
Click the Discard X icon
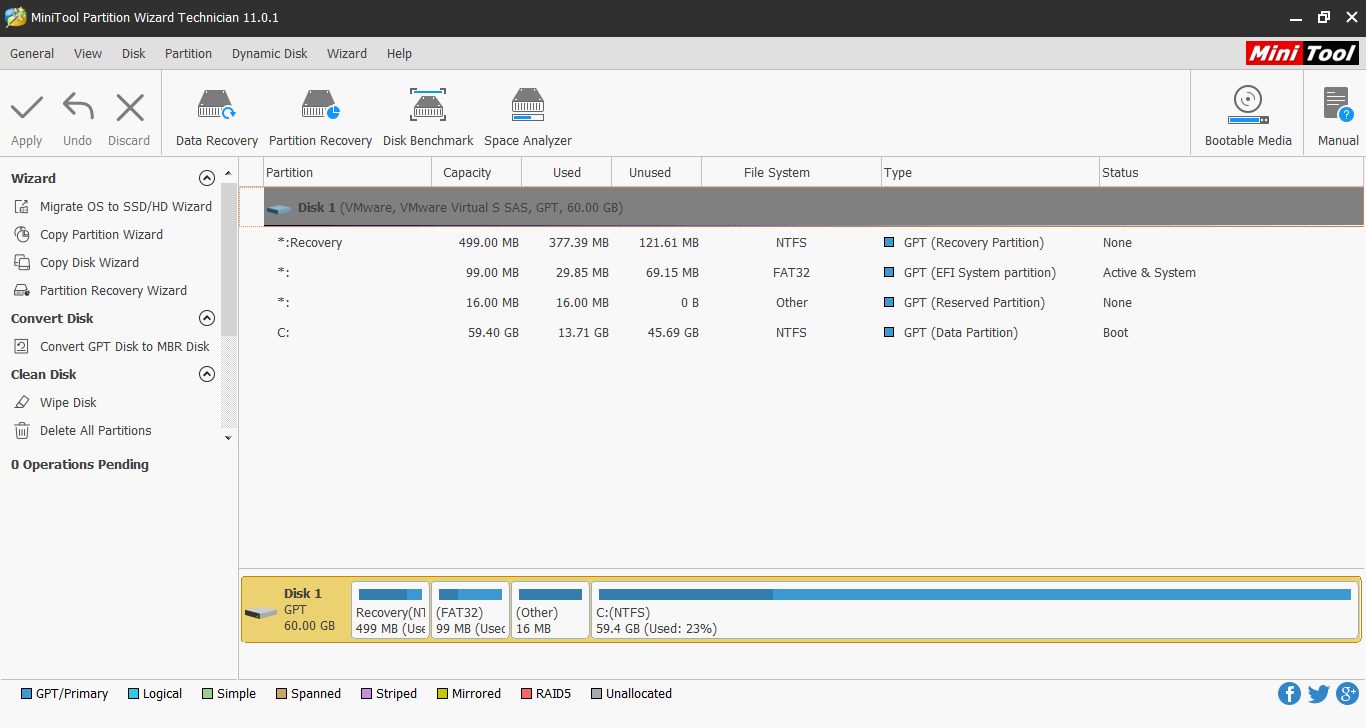130,107
